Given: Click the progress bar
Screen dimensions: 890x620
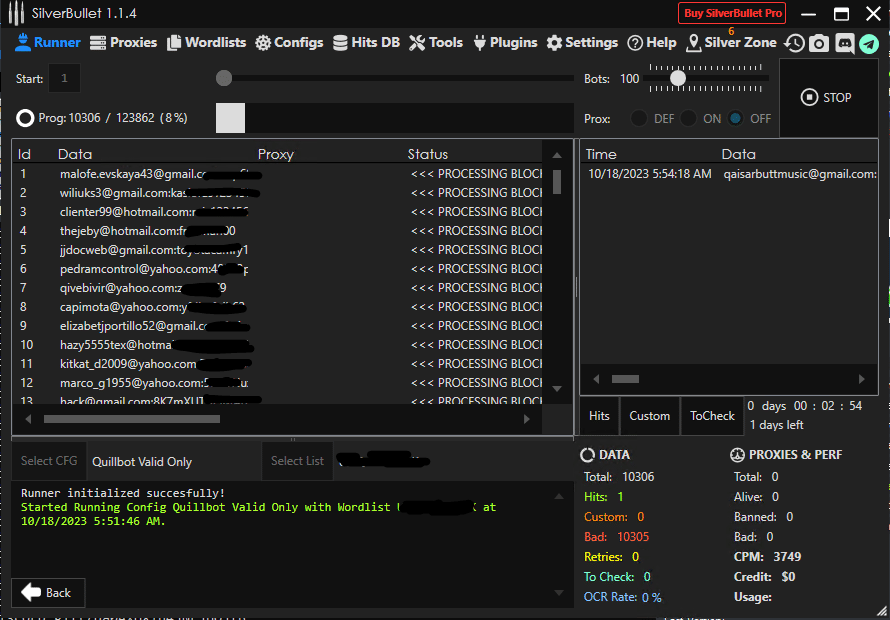Looking at the screenshot, I should click(394, 118).
